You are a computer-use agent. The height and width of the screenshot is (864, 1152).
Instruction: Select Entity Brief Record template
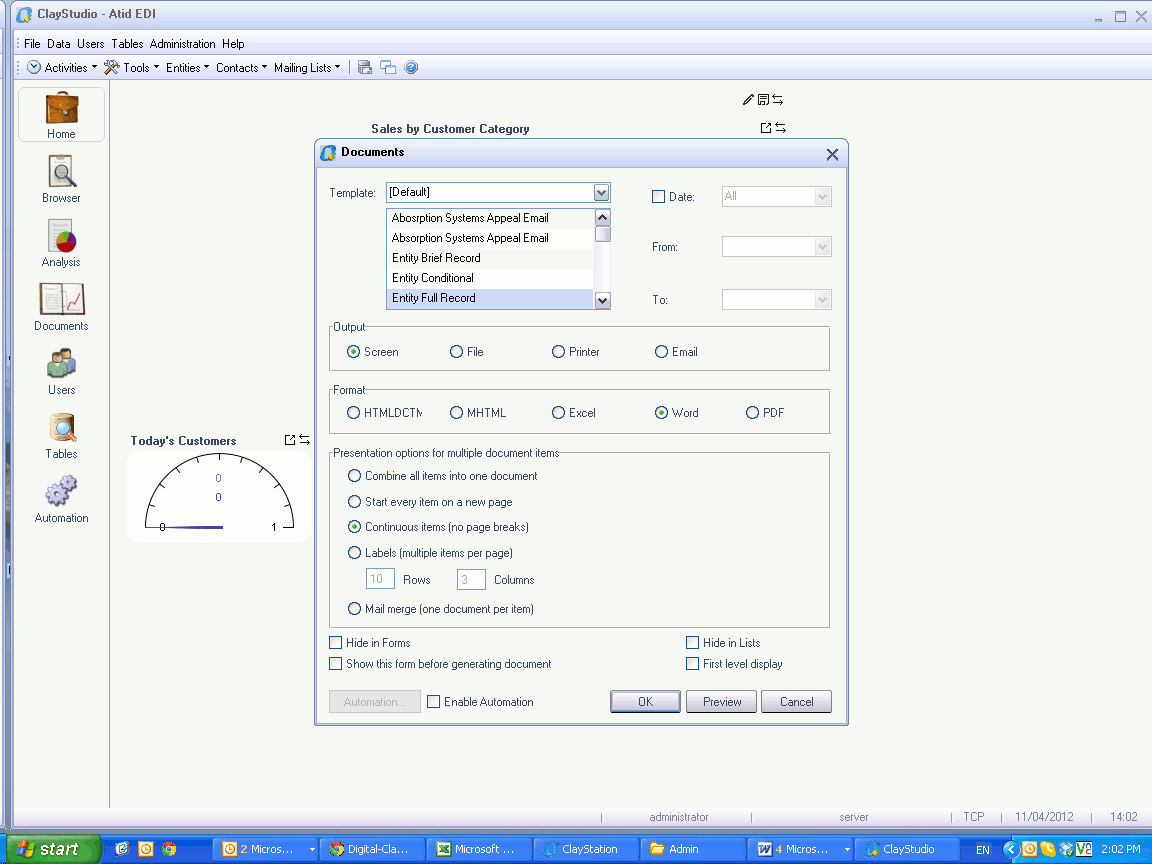490,258
